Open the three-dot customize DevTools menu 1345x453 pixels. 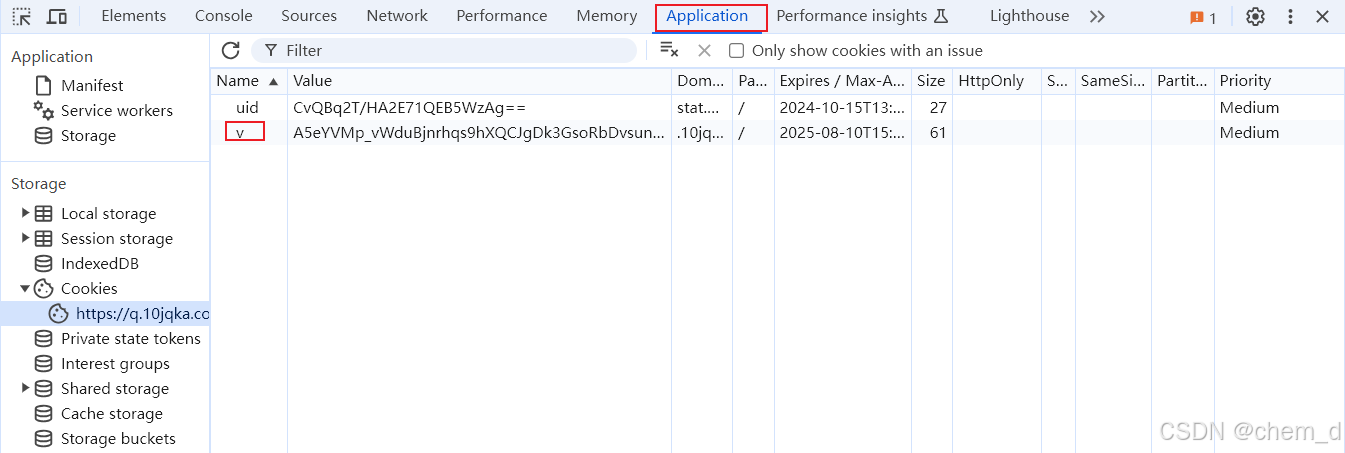click(1290, 17)
